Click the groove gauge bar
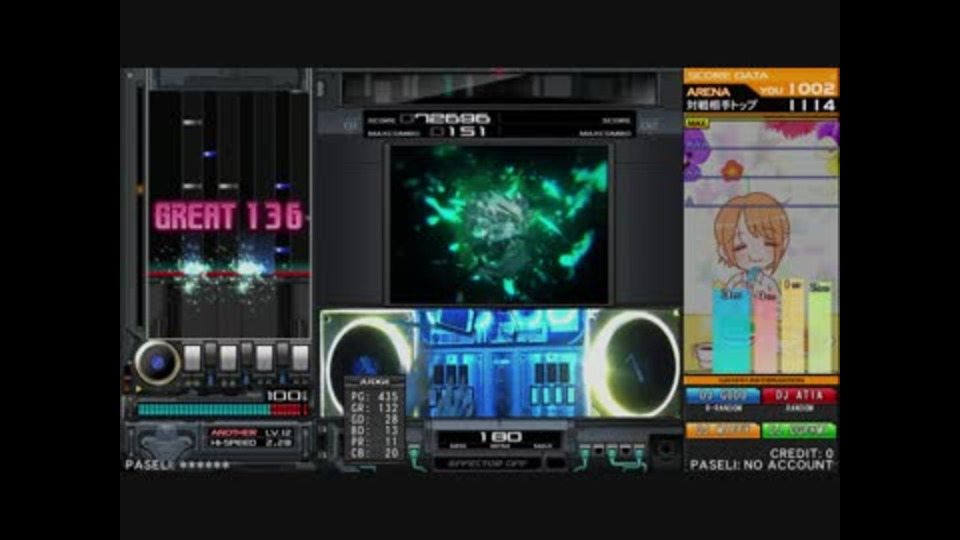Image resolution: width=960 pixels, height=540 pixels. pos(223,410)
